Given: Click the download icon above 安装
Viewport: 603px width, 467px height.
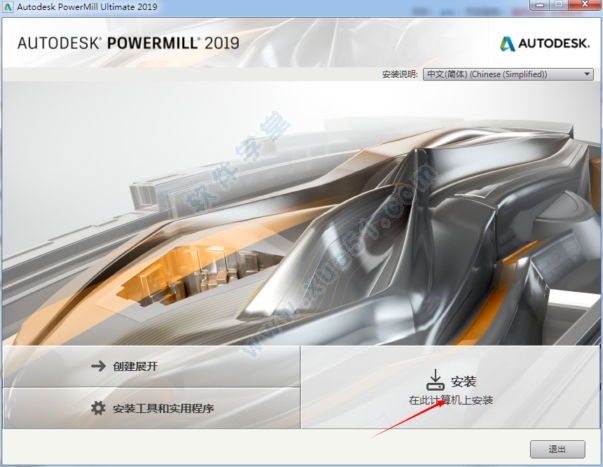Looking at the screenshot, I should pyautogui.click(x=435, y=379).
